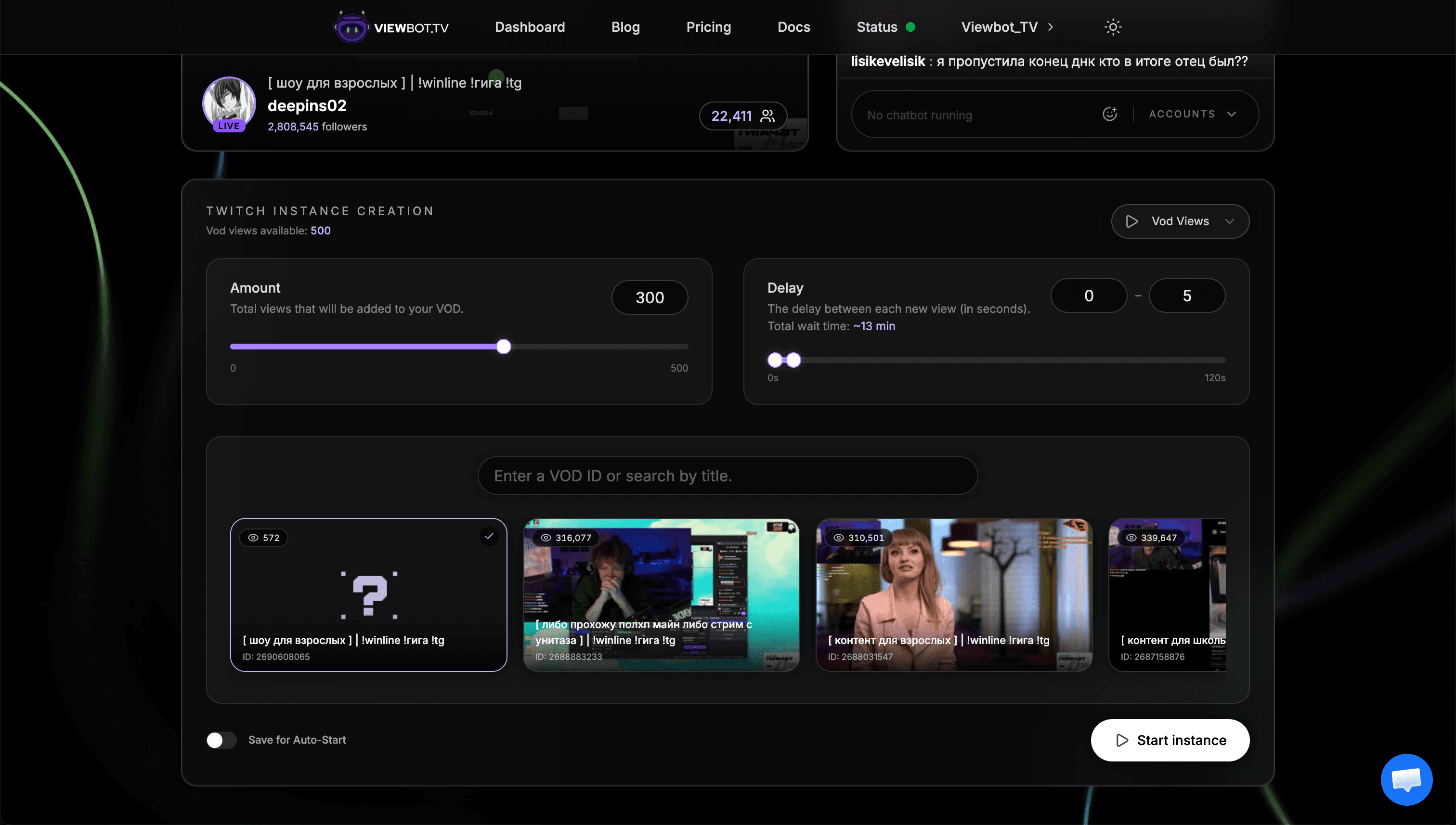Open the Pricing page
Screen dimensions: 1456x825
[x=708, y=26]
